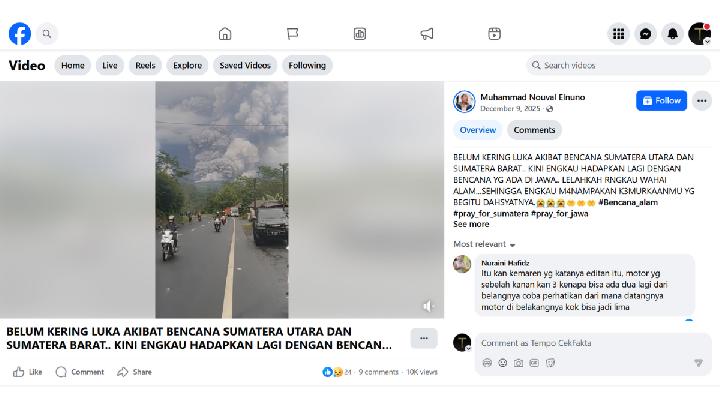
Task: Unmute the video with speaker icon
Action: click(x=428, y=306)
